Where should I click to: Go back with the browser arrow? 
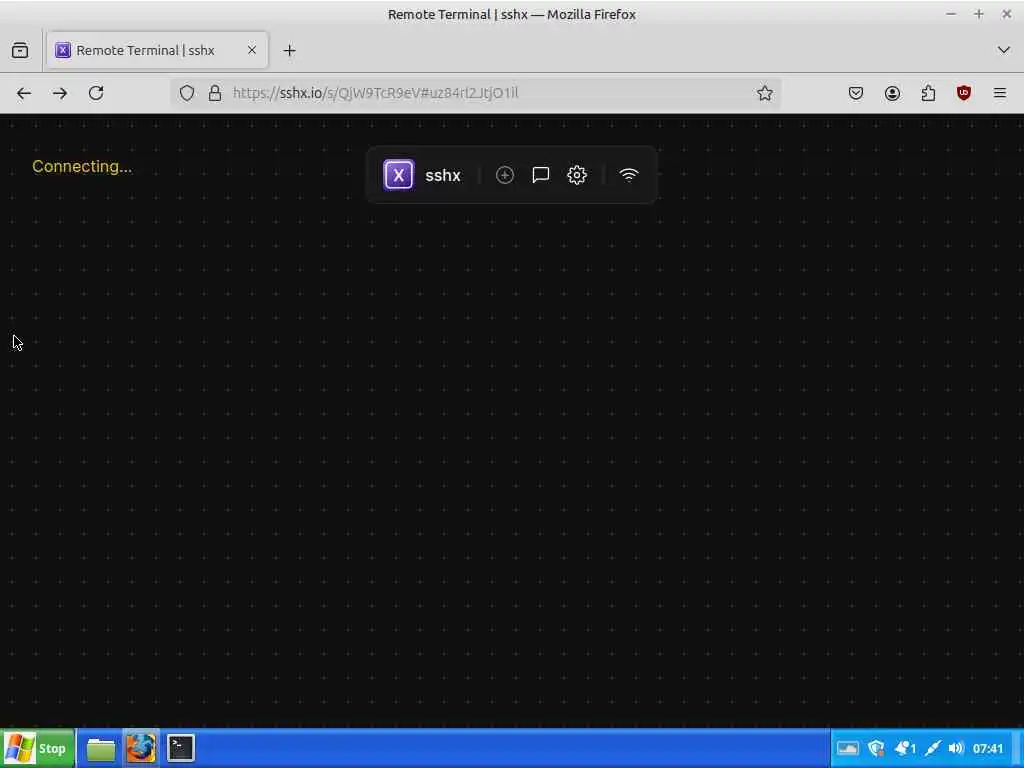pos(24,93)
